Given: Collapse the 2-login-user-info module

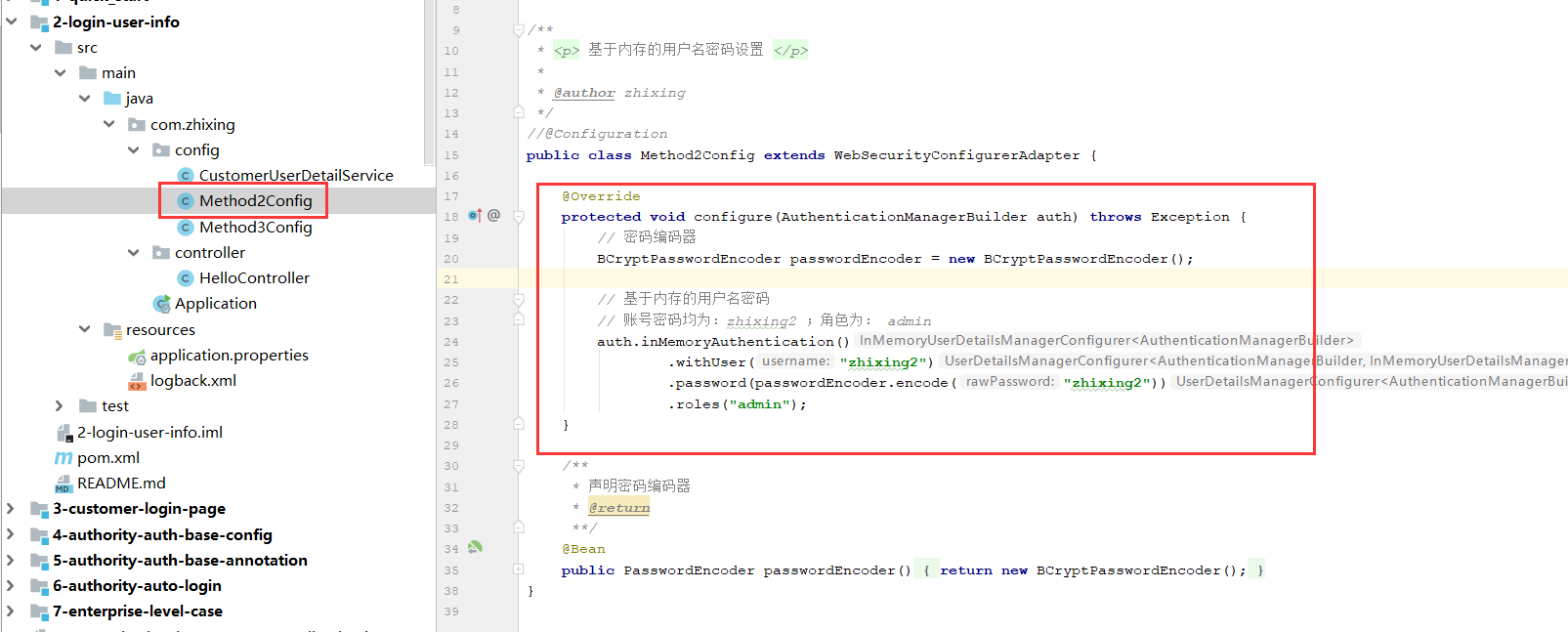Looking at the screenshot, I should point(12,21).
